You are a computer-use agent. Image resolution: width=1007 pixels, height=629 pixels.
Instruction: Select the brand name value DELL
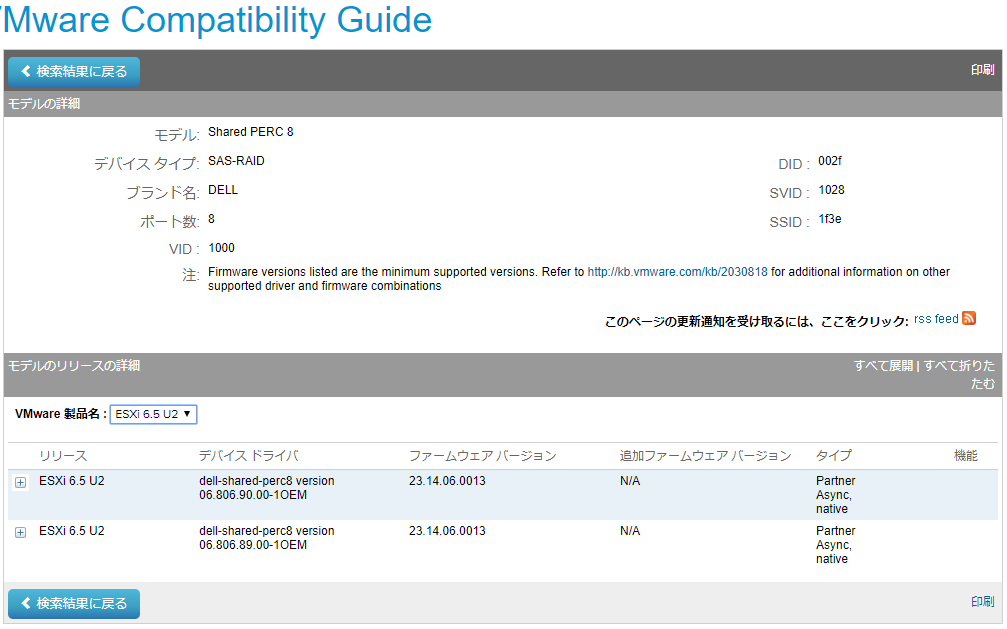223,190
